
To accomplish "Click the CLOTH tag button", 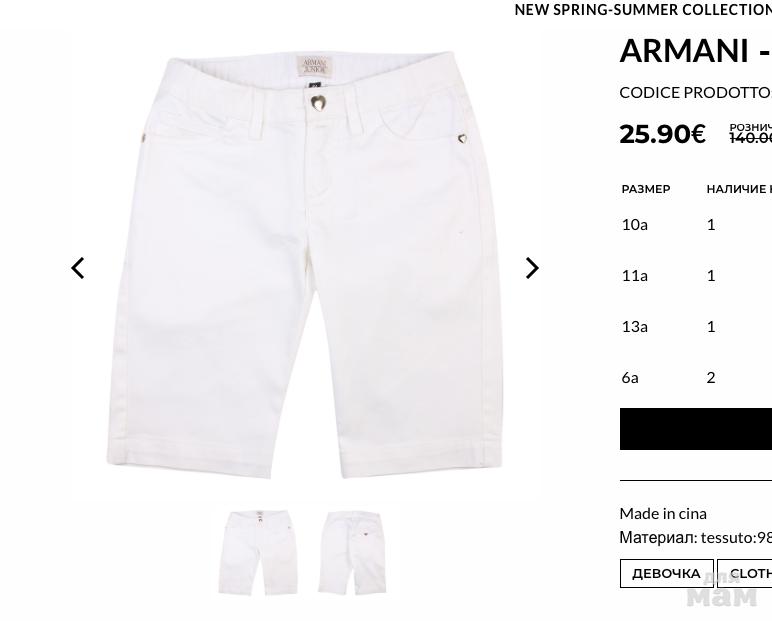I will pos(748,573).
